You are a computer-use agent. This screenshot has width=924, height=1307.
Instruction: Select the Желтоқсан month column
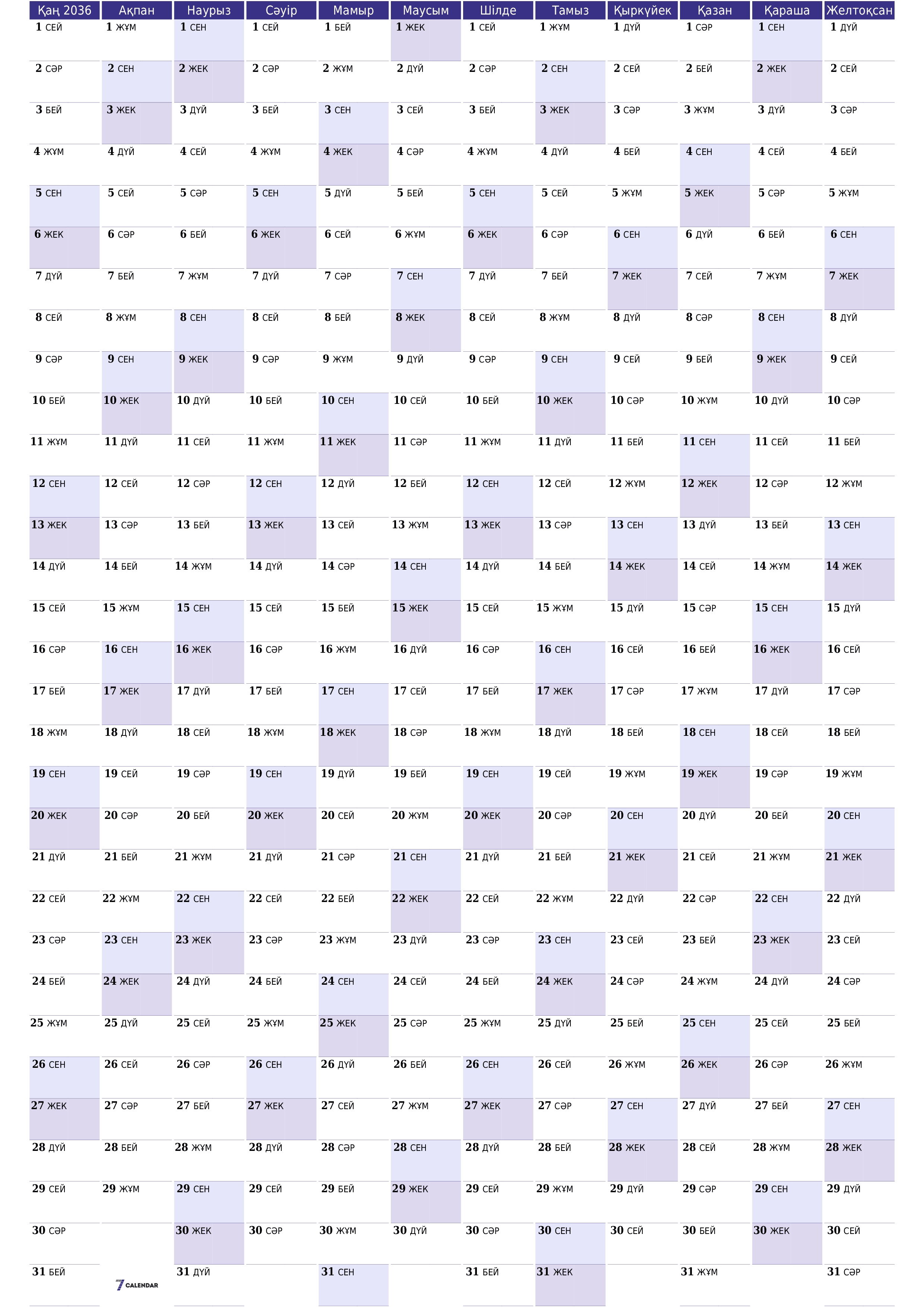[882, 10]
